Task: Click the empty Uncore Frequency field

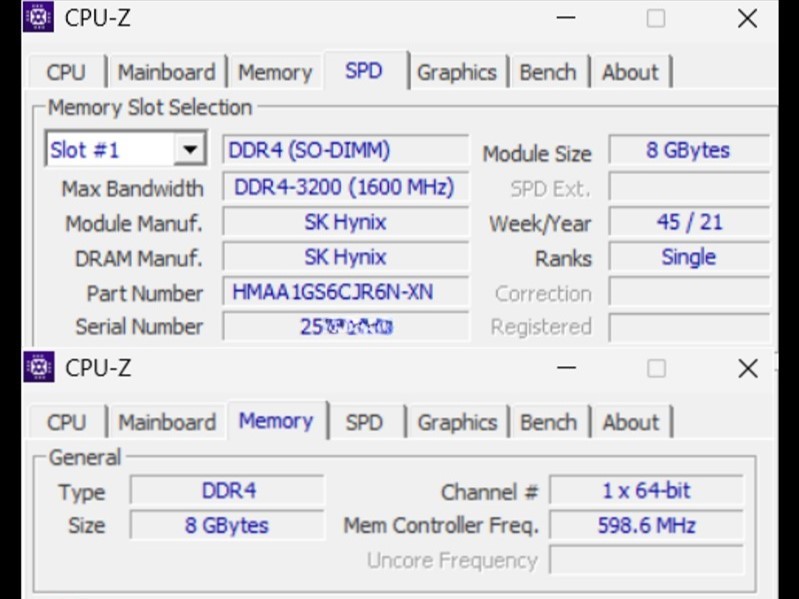Action: tap(646, 560)
